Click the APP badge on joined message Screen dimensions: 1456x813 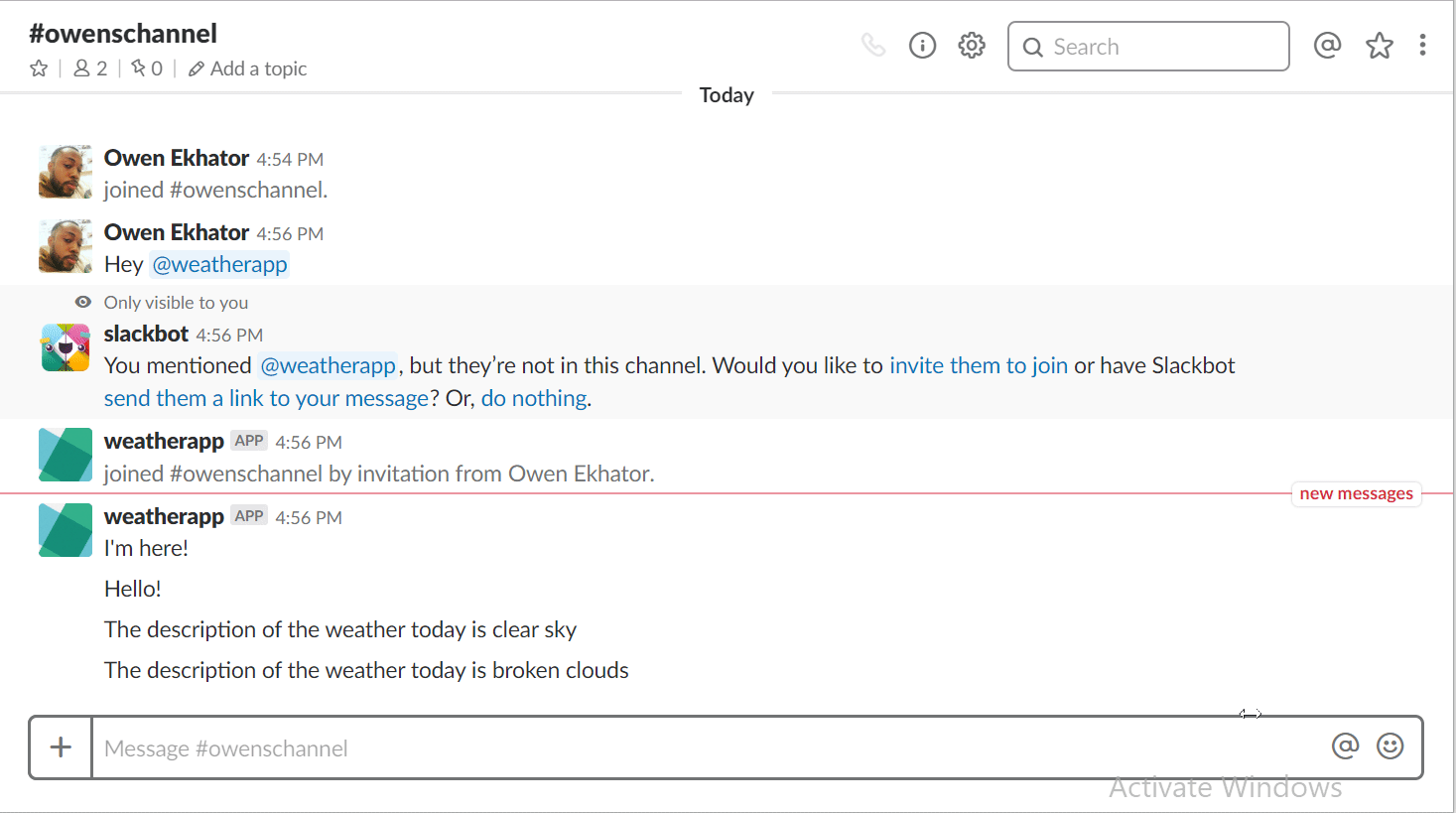coord(249,440)
